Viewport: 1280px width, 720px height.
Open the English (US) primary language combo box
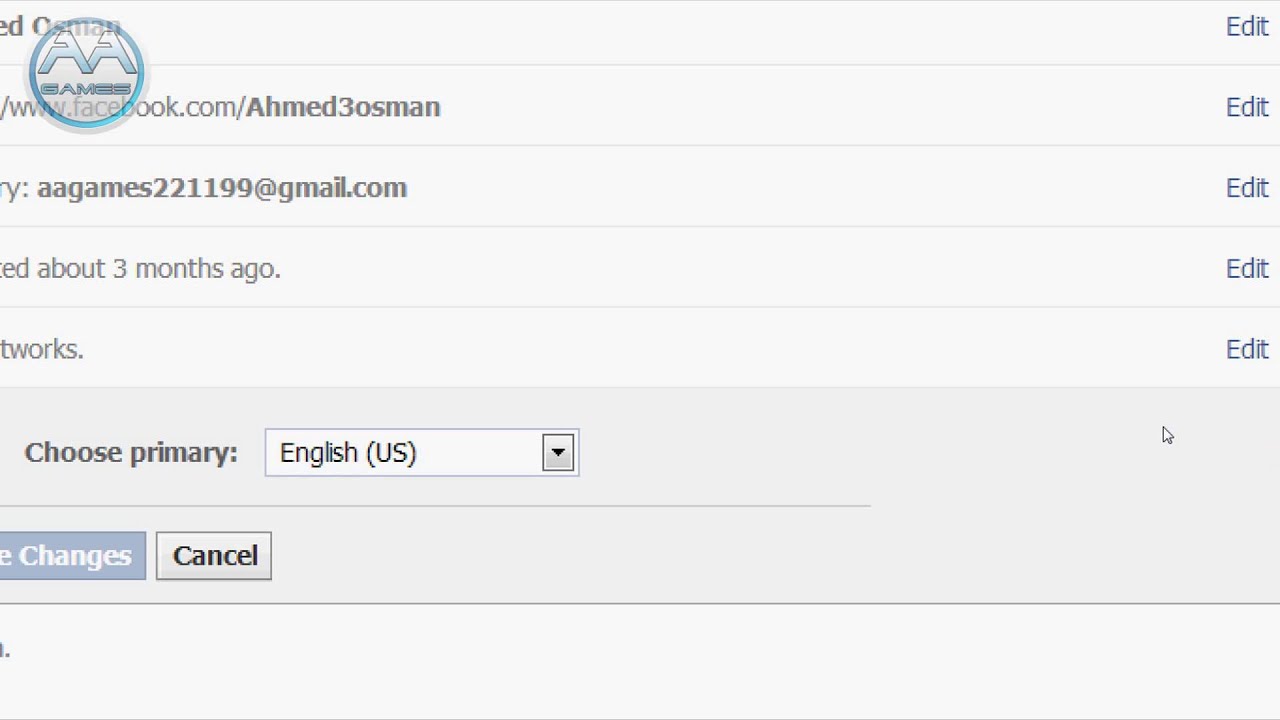tap(410, 453)
